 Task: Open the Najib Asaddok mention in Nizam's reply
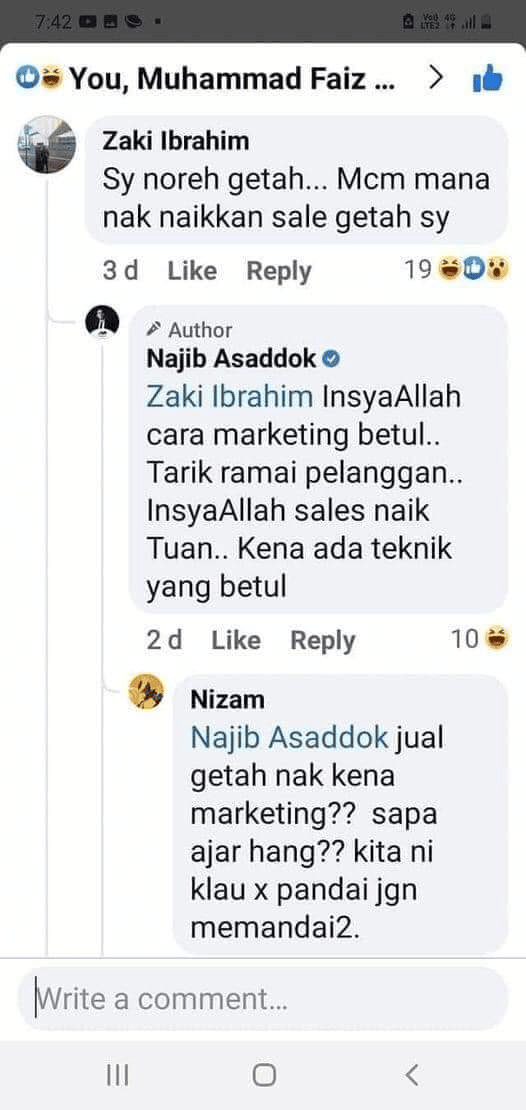290,738
